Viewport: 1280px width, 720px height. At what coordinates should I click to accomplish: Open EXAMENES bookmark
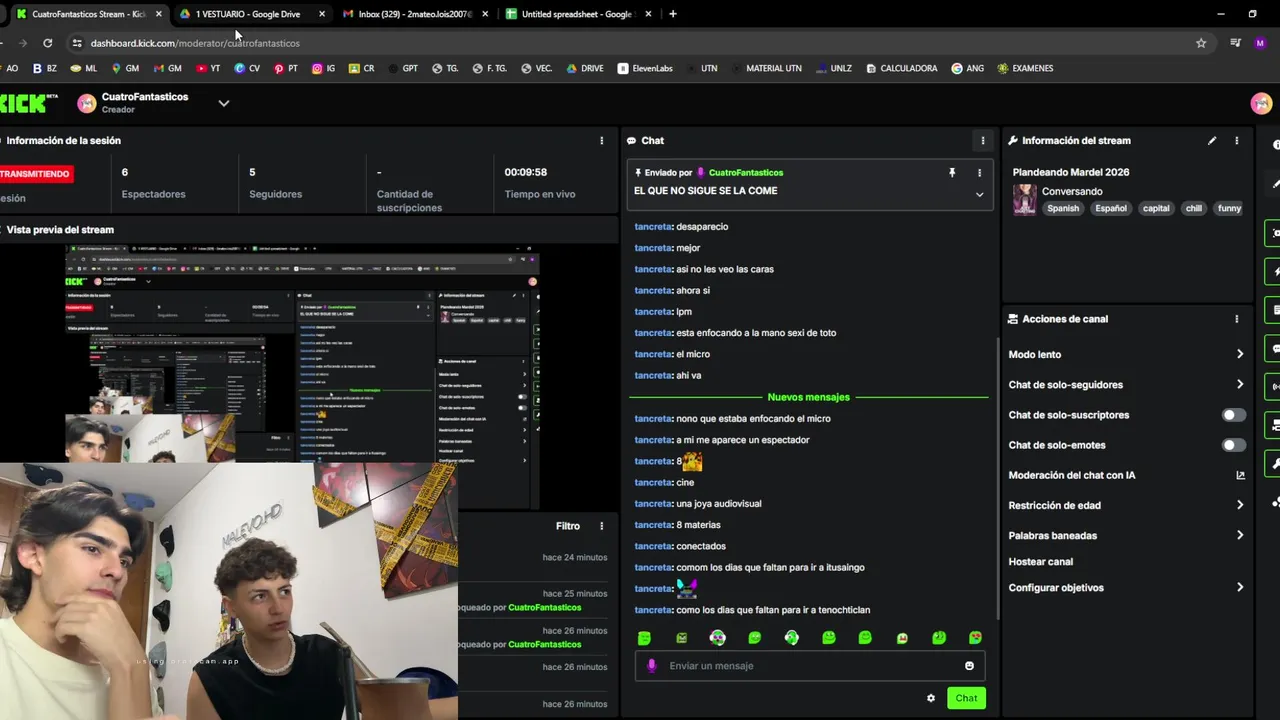(x=1025, y=68)
